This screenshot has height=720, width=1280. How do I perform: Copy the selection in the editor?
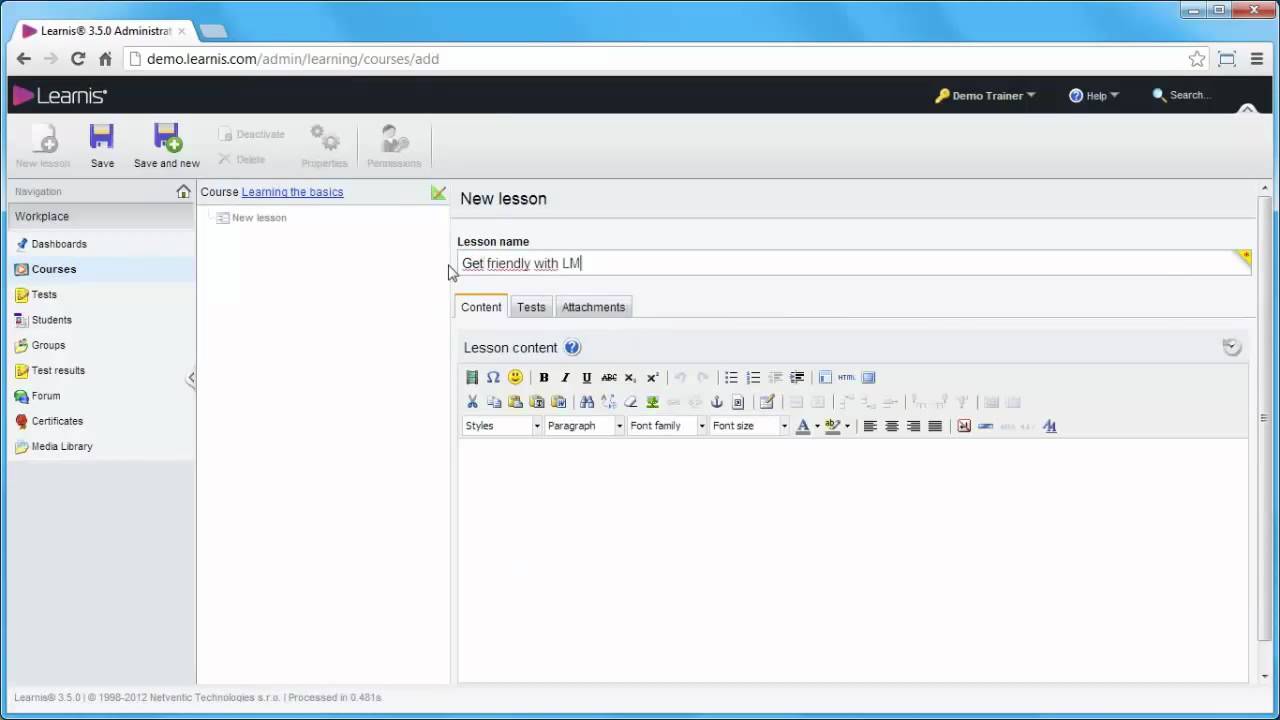(494, 402)
